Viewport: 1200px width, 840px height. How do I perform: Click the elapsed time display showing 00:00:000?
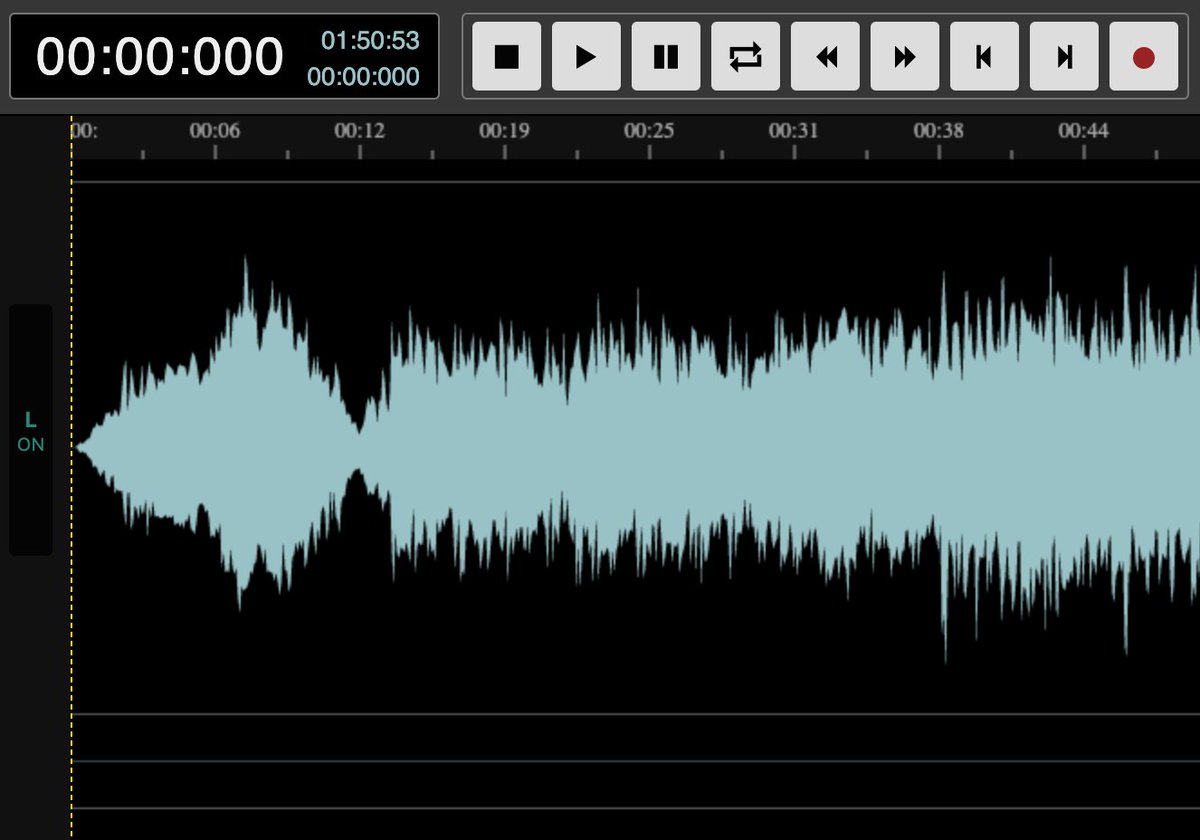(160, 56)
